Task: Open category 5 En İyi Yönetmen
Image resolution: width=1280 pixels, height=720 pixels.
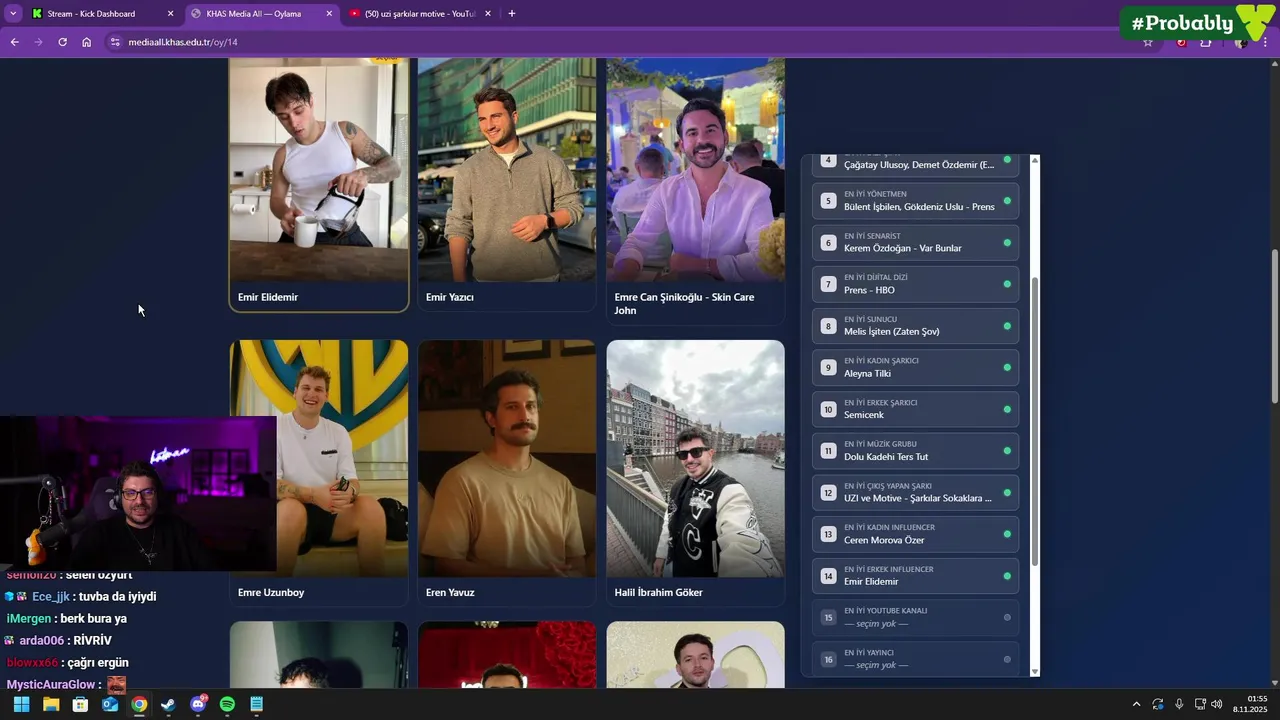Action: coord(915,200)
